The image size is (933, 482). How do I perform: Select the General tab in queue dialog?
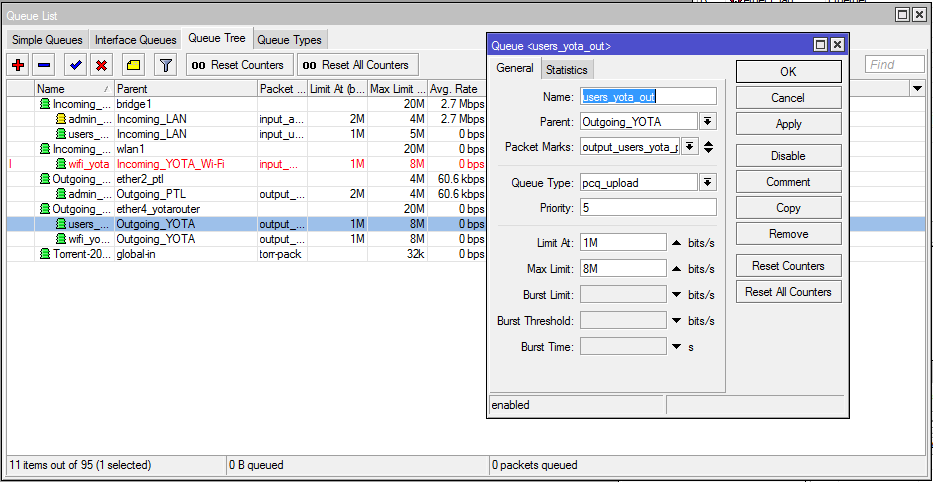(x=515, y=68)
